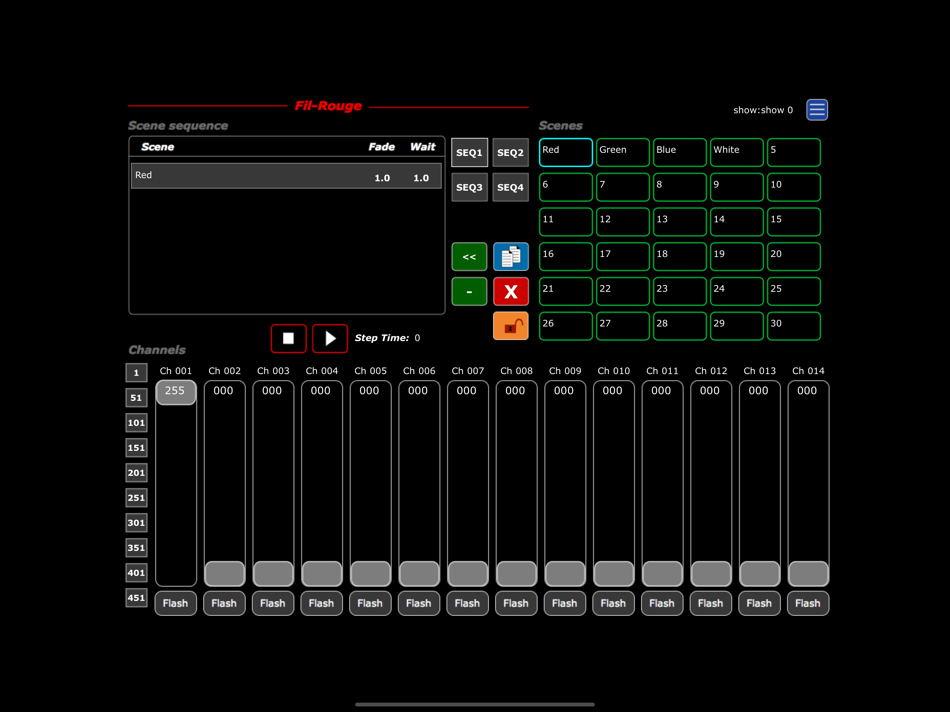950x712 pixels.
Task: Flash channel 014
Action: click(808, 604)
